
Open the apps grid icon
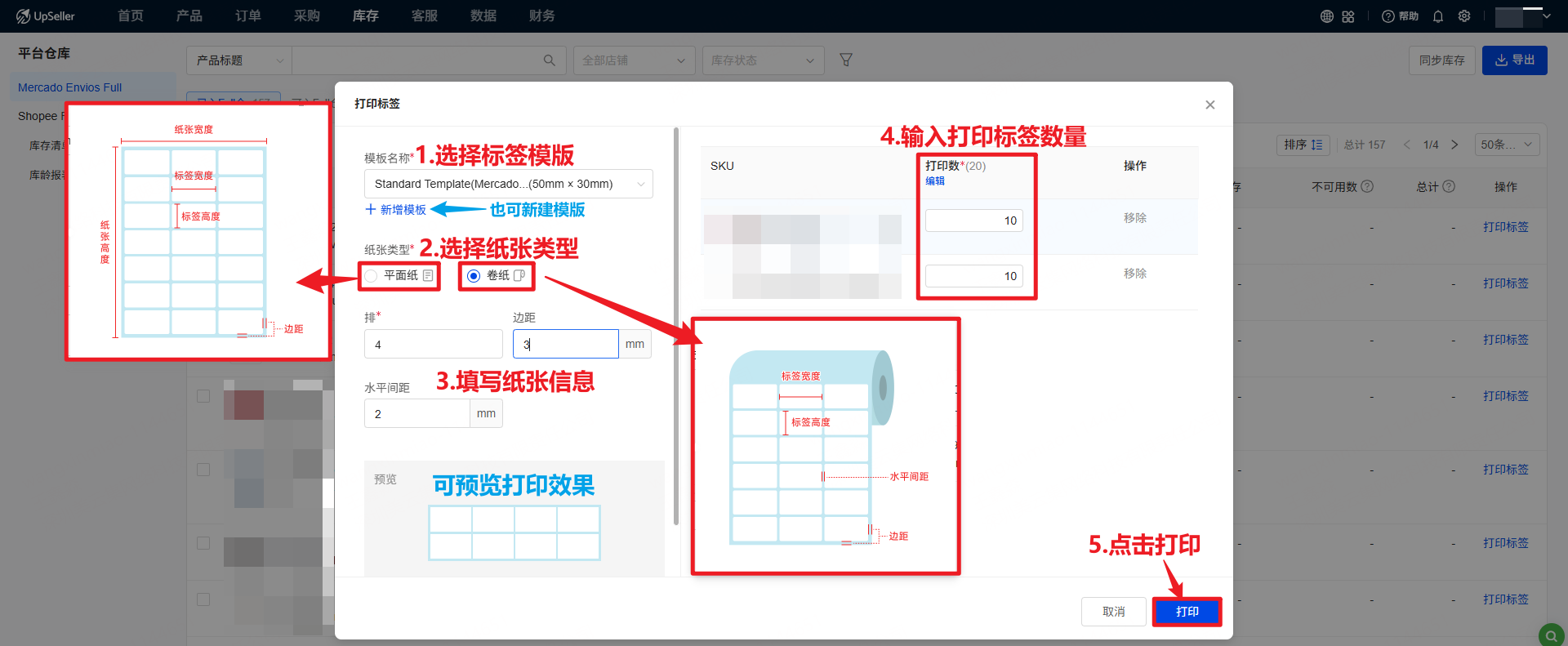[1348, 16]
